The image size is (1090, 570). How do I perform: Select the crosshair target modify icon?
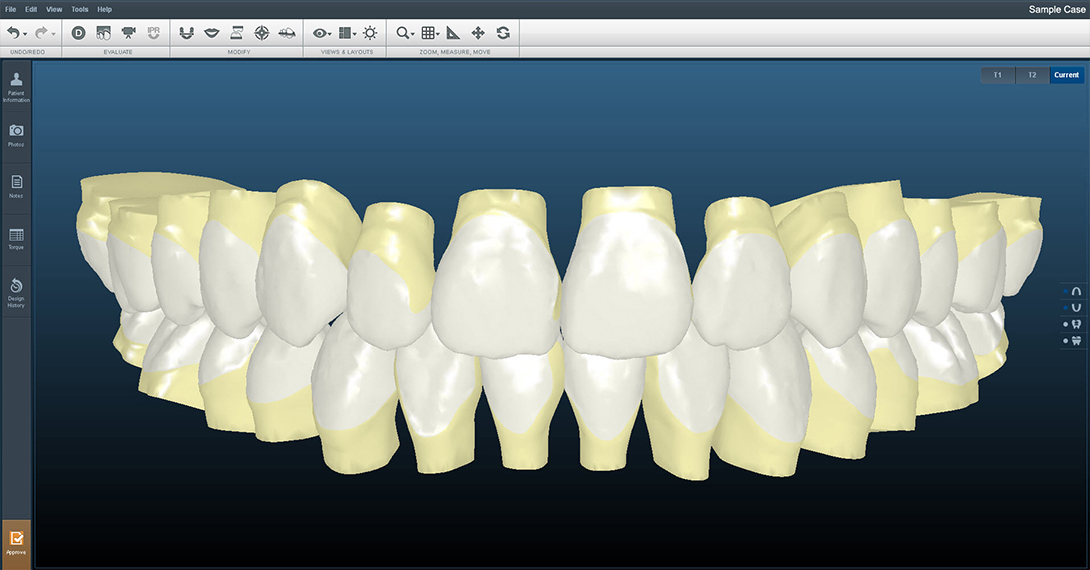pos(261,33)
